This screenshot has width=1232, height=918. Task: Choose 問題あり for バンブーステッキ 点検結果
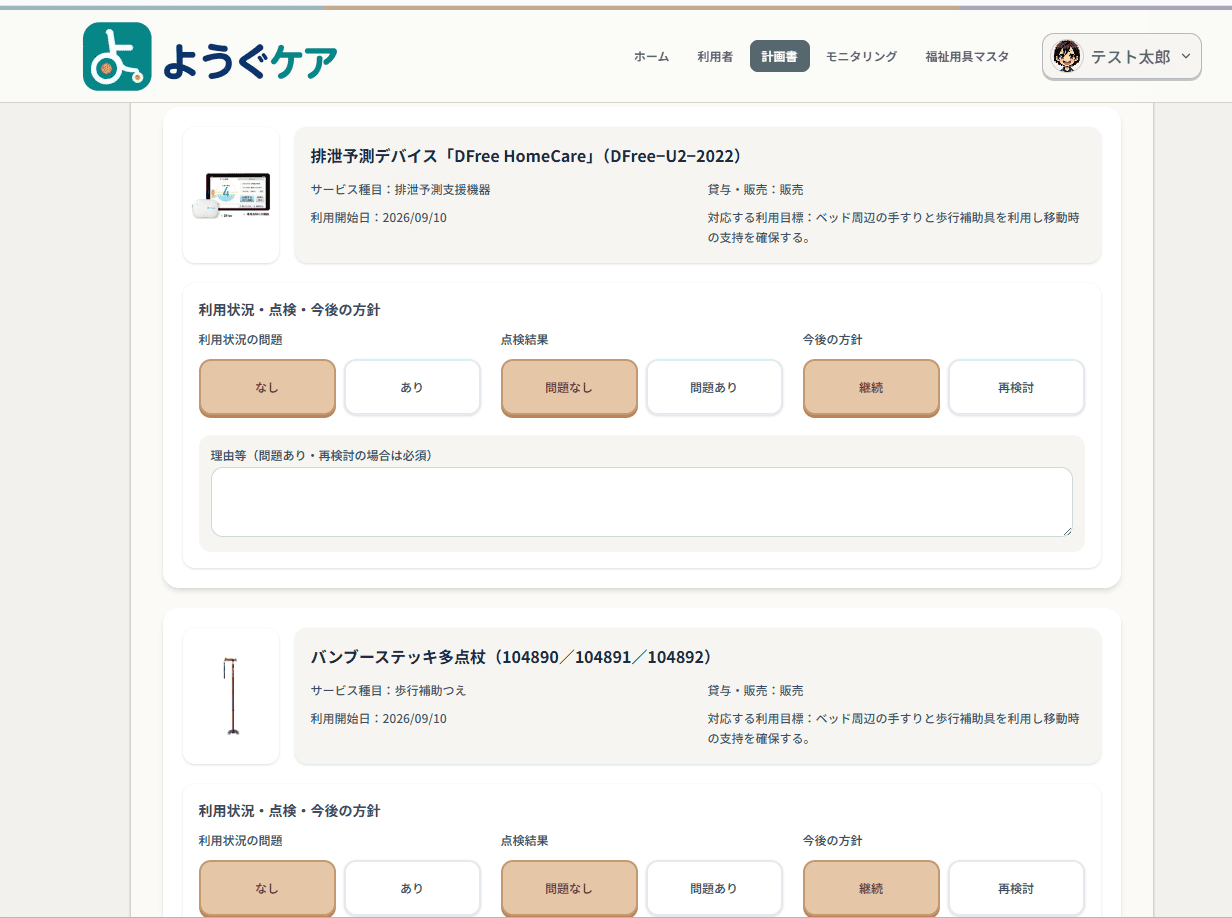pyautogui.click(x=714, y=888)
